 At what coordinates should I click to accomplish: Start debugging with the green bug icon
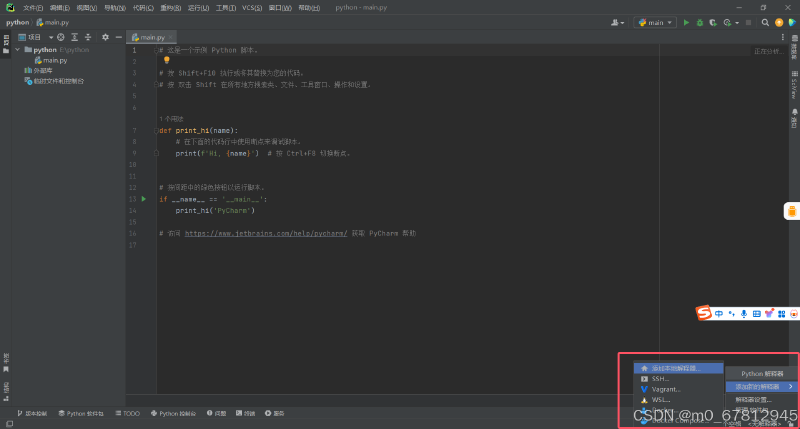700,22
